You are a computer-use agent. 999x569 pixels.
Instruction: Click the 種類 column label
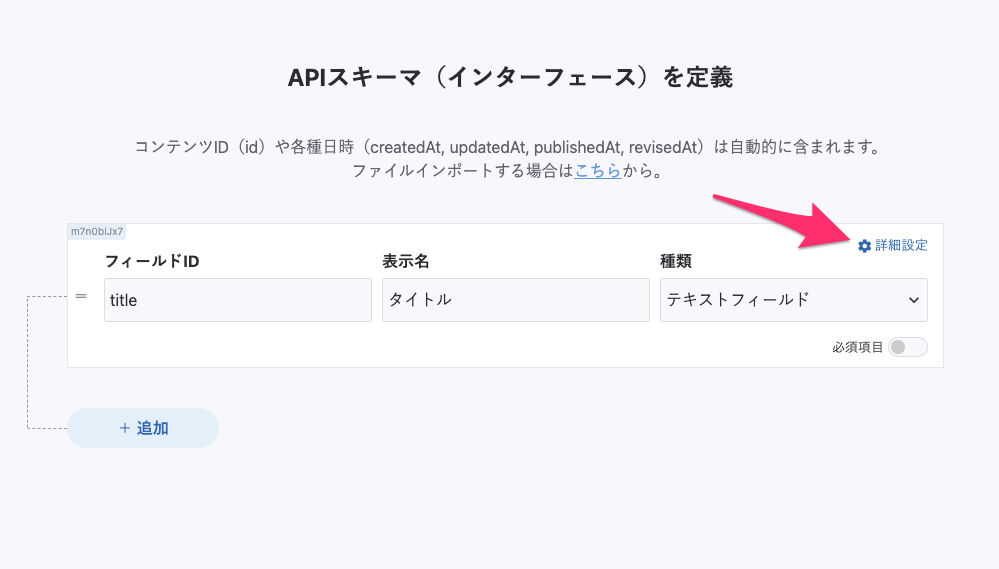(x=675, y=262)
